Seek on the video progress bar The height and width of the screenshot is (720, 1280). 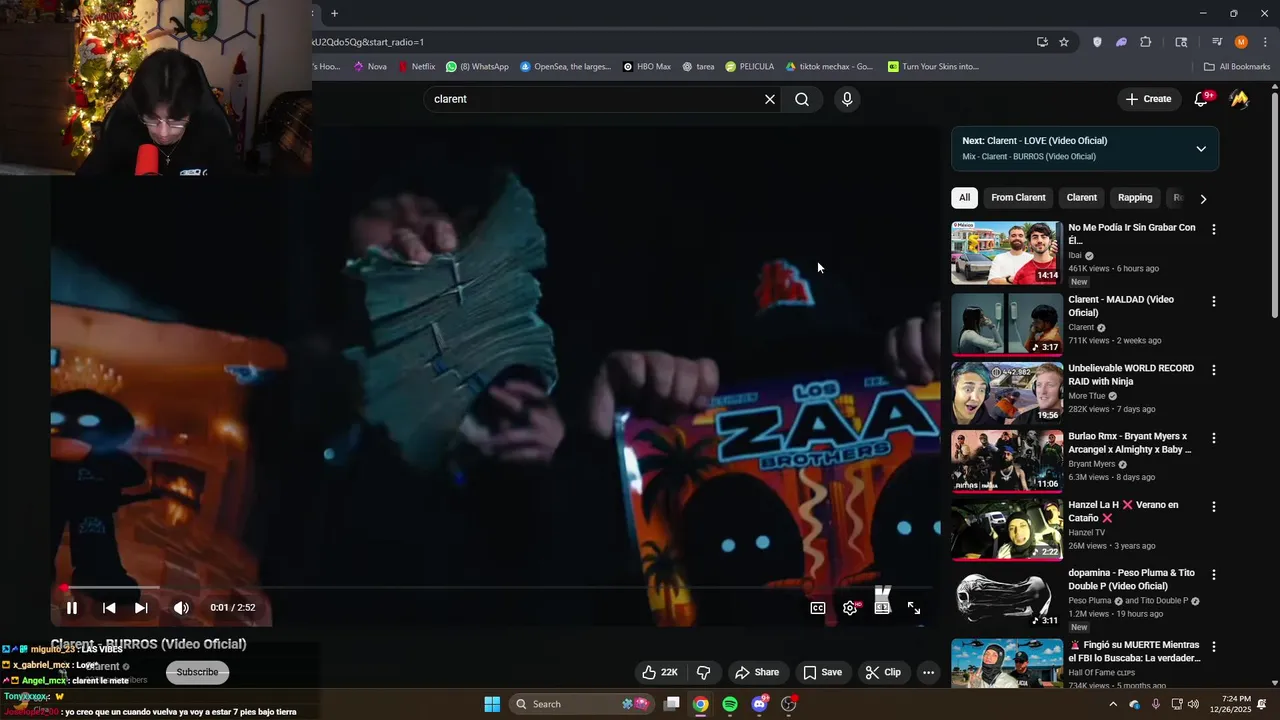495,588
